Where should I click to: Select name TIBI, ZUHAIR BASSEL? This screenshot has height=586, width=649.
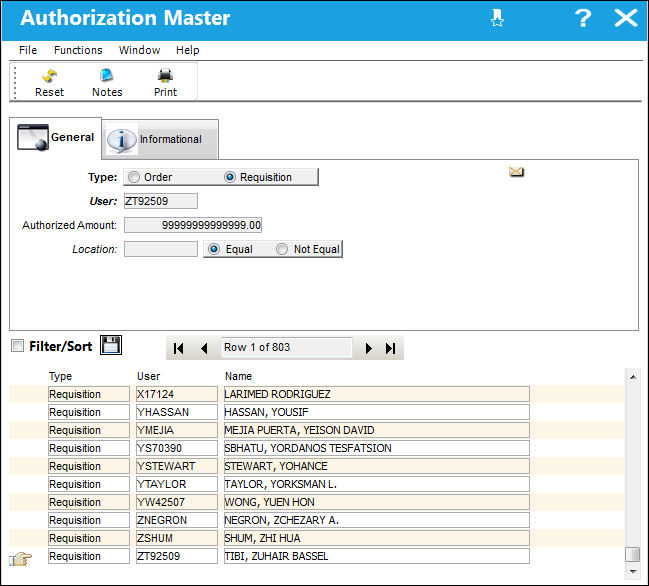coord(376,556)
